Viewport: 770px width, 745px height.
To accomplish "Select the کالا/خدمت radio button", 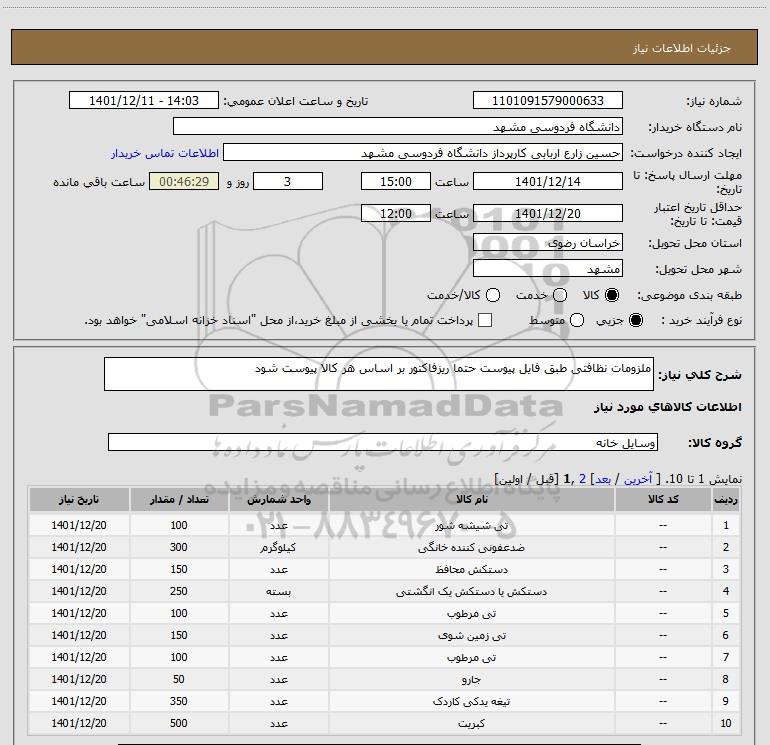I will (x=493, y=295).
